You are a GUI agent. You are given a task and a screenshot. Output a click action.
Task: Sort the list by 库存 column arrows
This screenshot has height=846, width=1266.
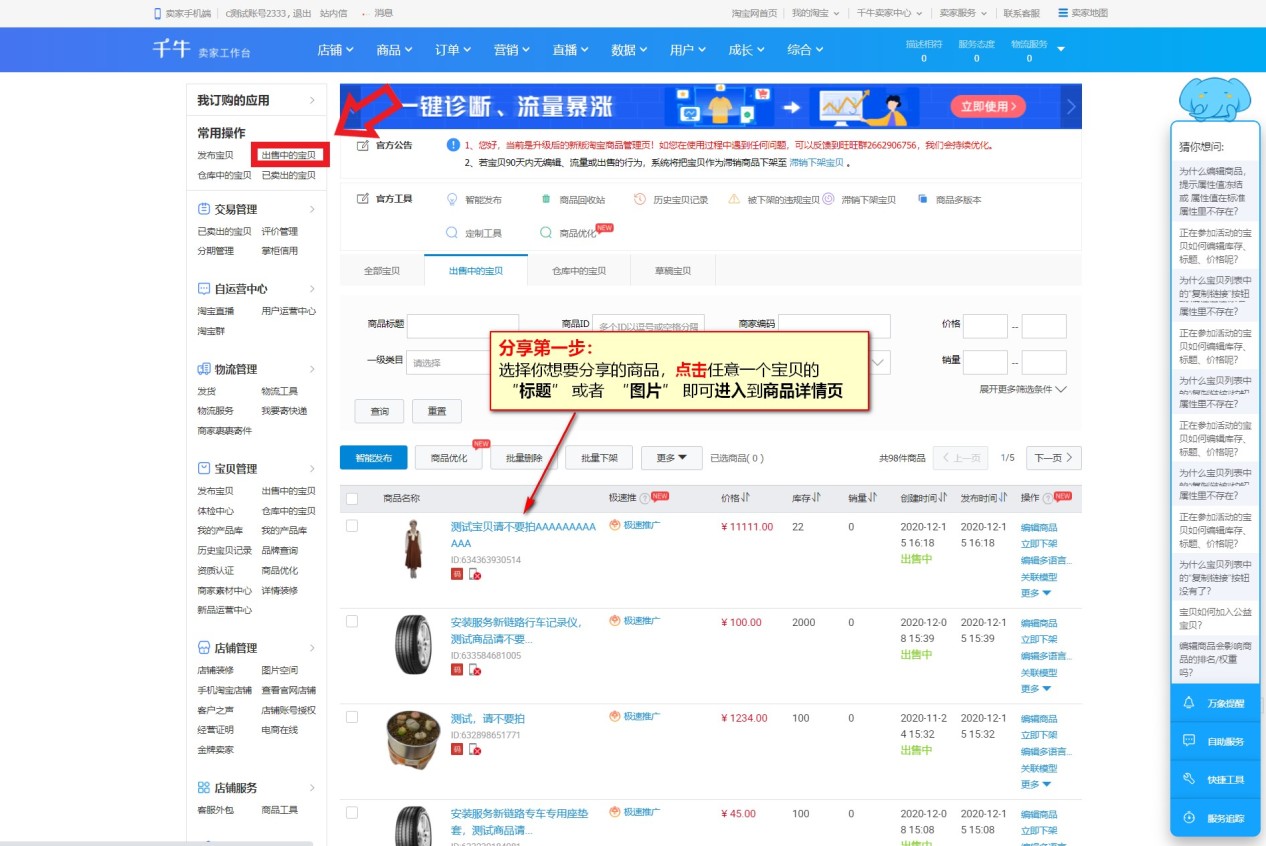point(816,497)
